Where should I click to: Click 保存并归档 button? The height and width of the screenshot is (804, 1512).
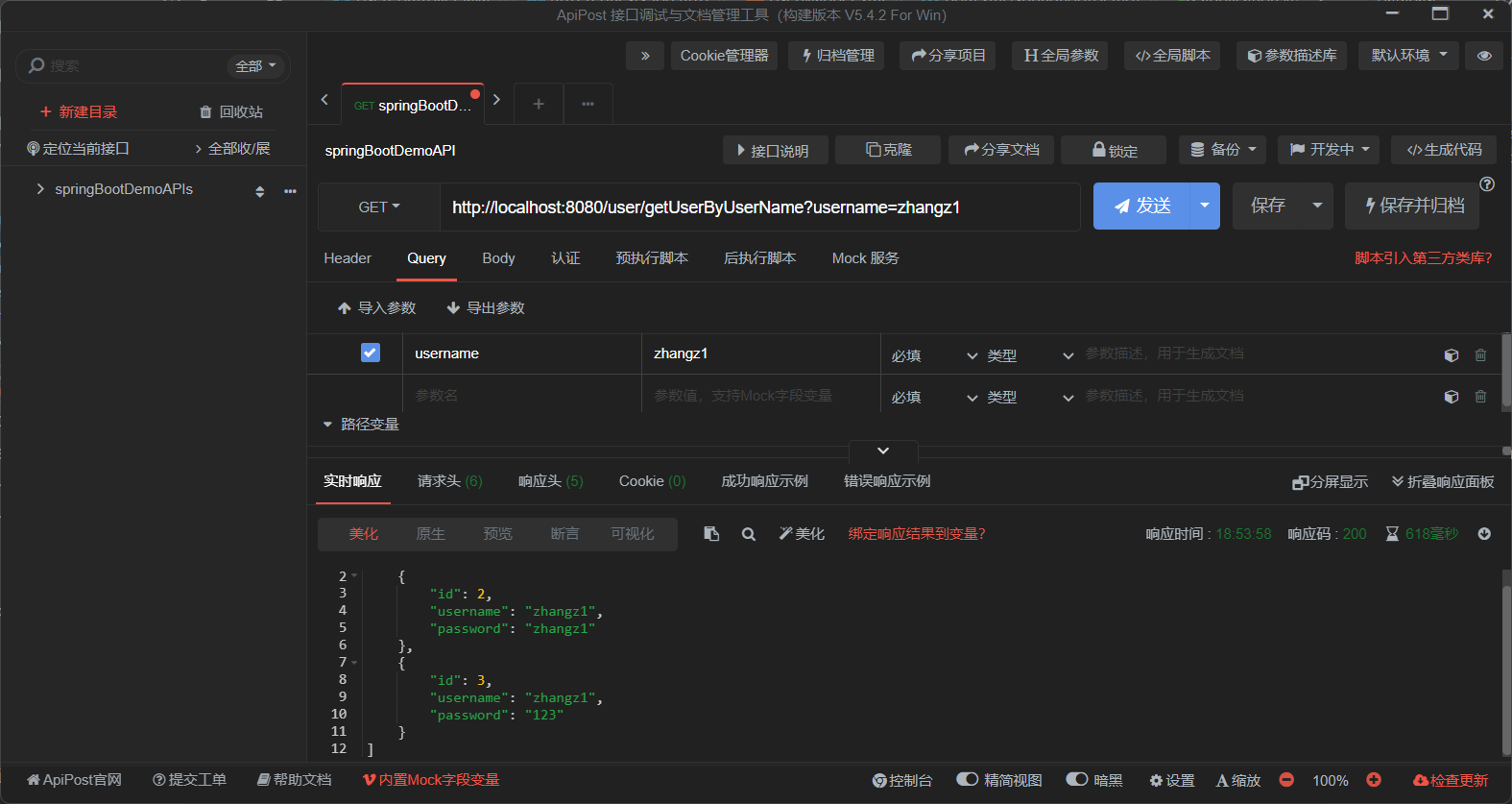click(1412, 206)
